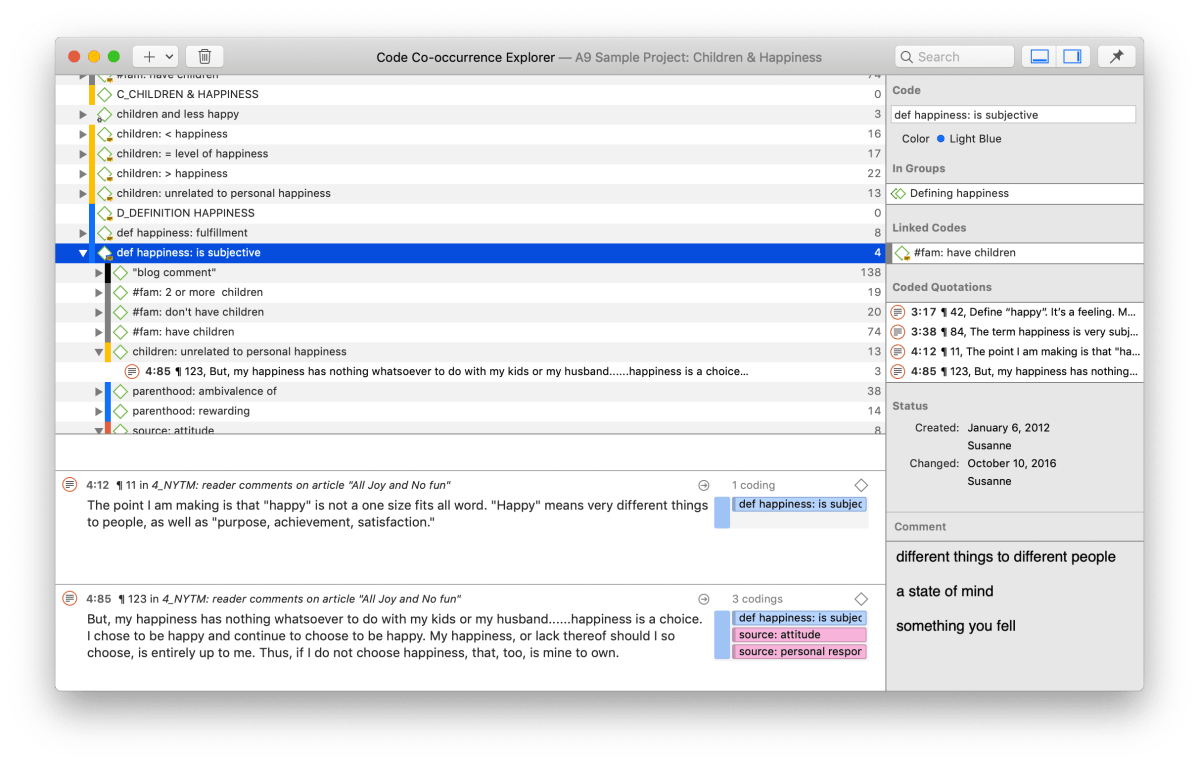Select 'source: personal respor' coding tag
Image resolution: width=1199 pixels, height=764 pixels.
click(x=800, y=652)
